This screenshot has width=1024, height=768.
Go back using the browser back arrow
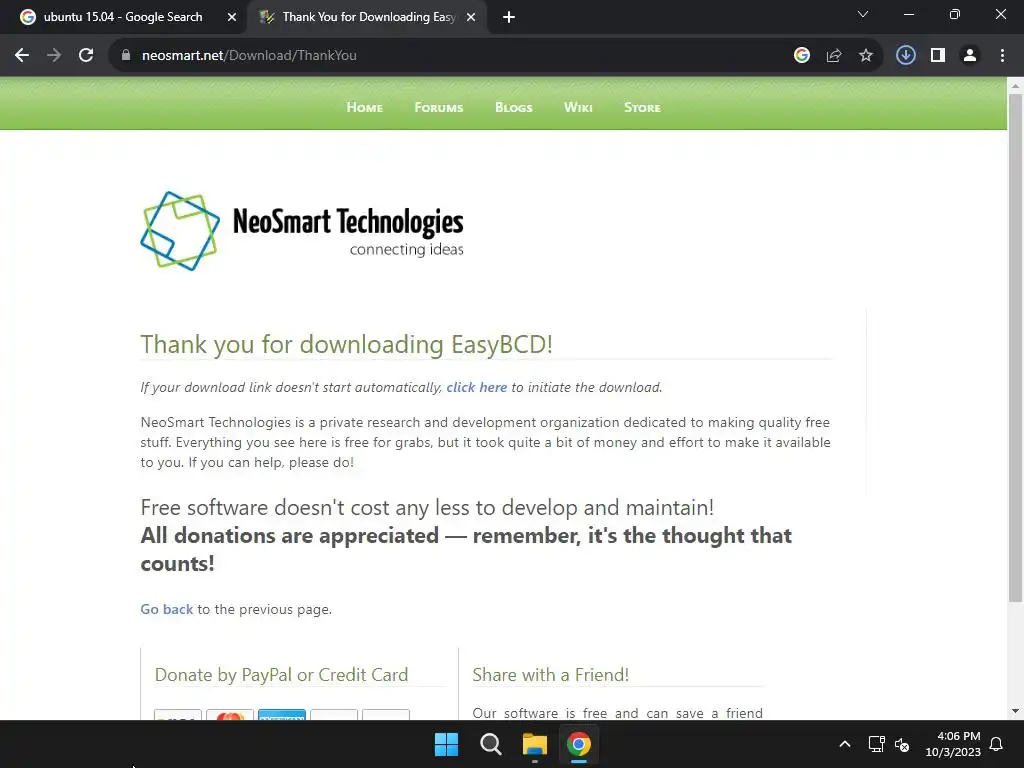[22, 56]
